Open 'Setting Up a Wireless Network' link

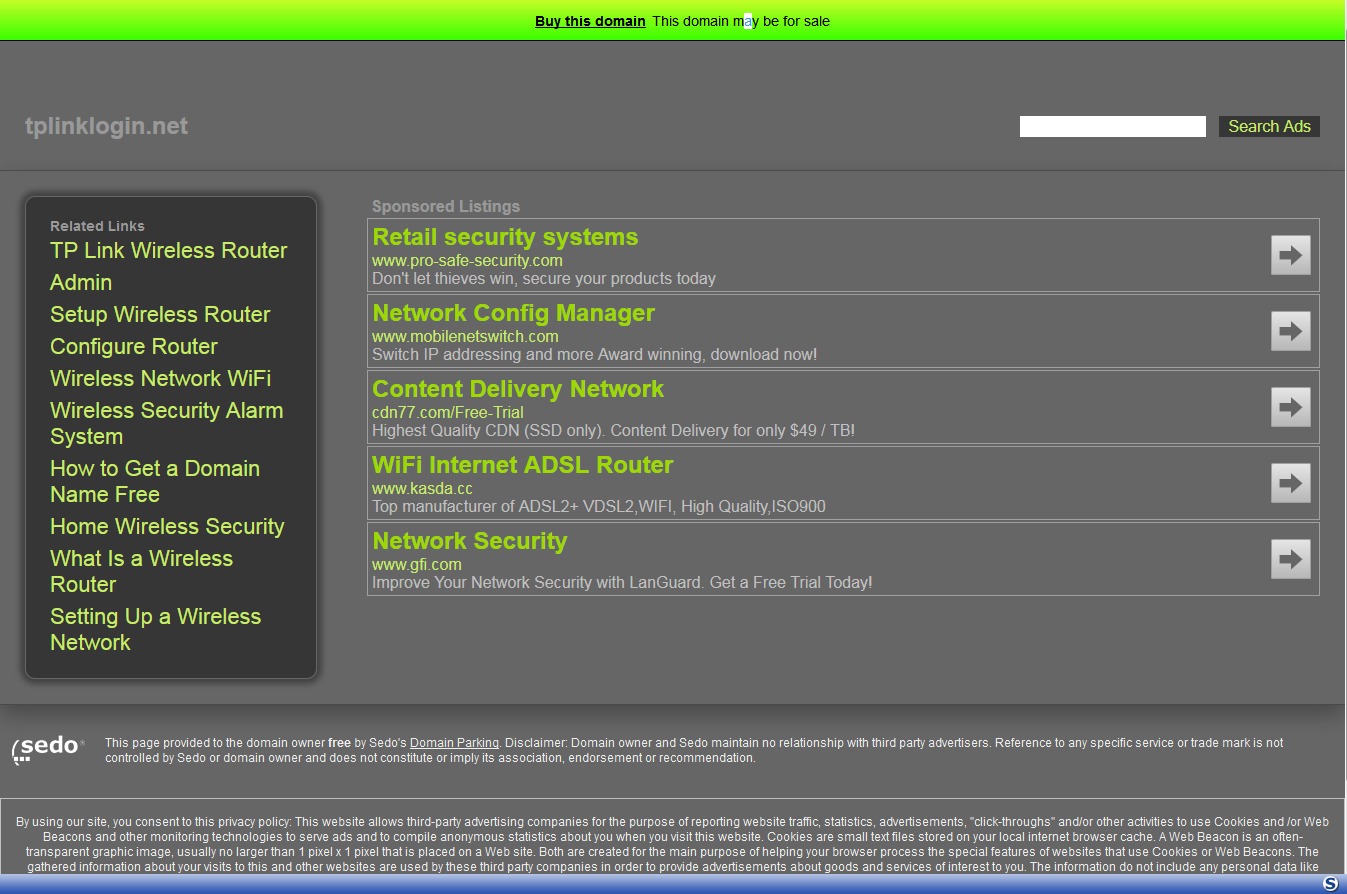pyautogui.click(x=156, y=630)
